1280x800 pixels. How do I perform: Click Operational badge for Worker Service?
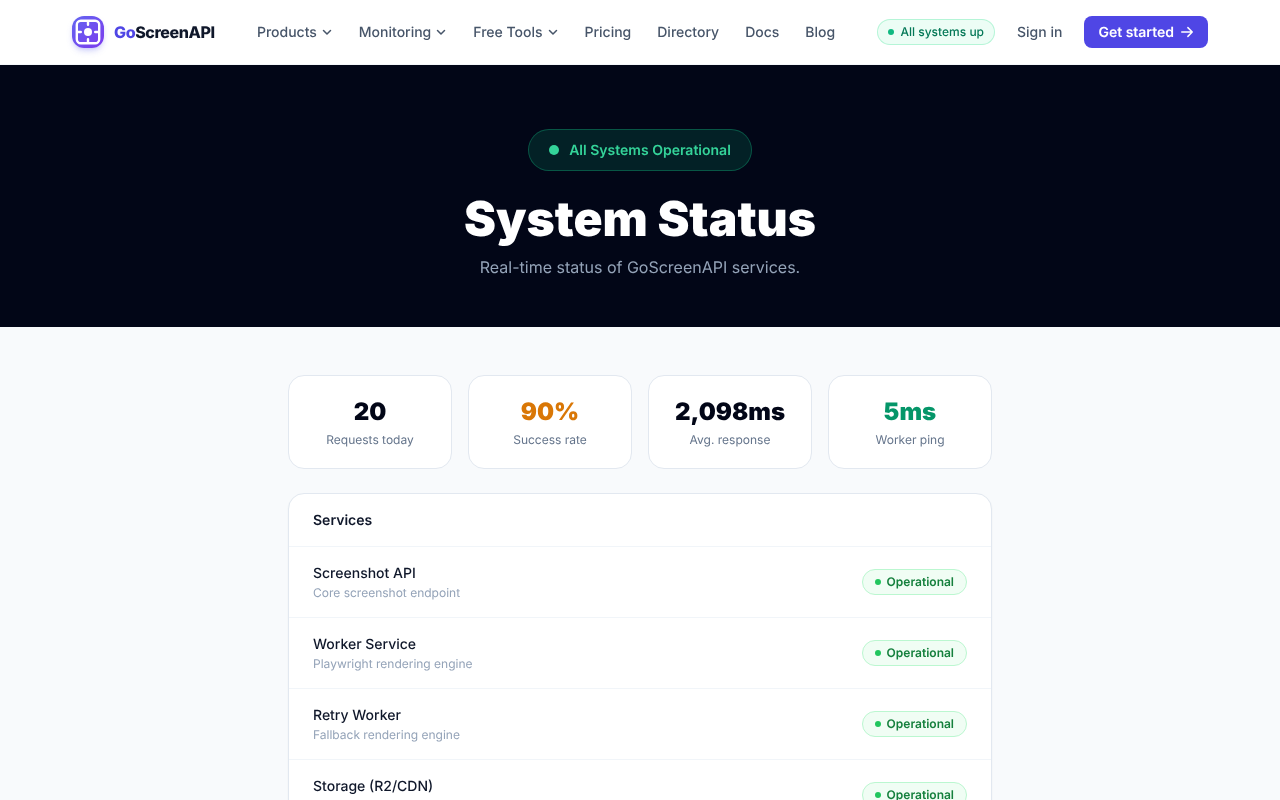pos(914,653)
